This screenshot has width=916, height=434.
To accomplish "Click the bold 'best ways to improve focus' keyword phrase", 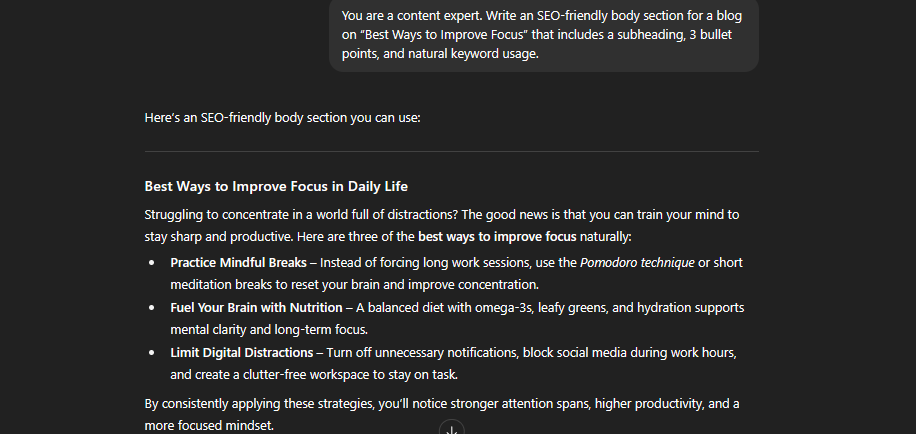I will [x=497, y=237].
